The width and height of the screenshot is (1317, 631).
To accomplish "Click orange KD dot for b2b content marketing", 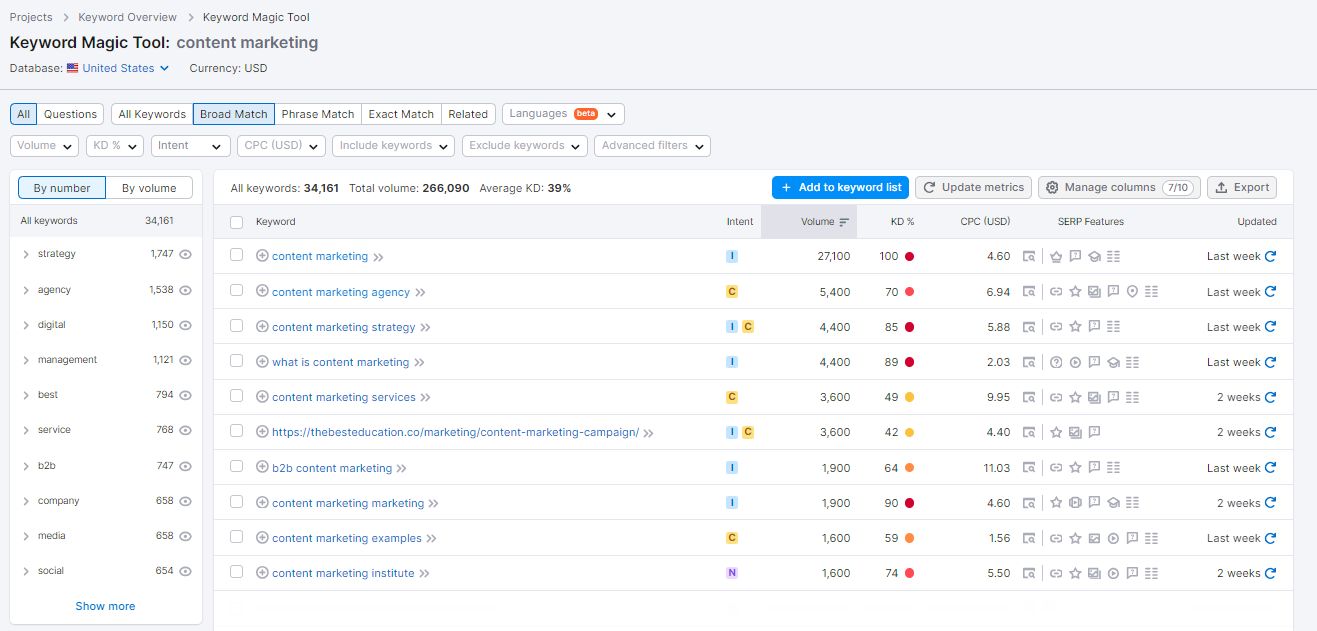I will point(909,468).
